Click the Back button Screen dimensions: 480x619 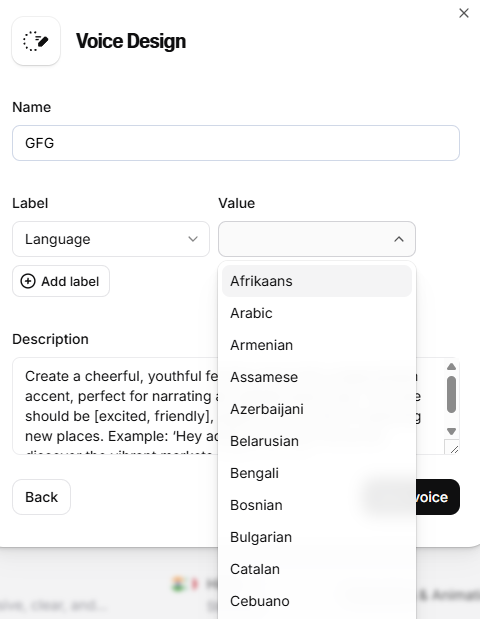click(x=41, y=497)
